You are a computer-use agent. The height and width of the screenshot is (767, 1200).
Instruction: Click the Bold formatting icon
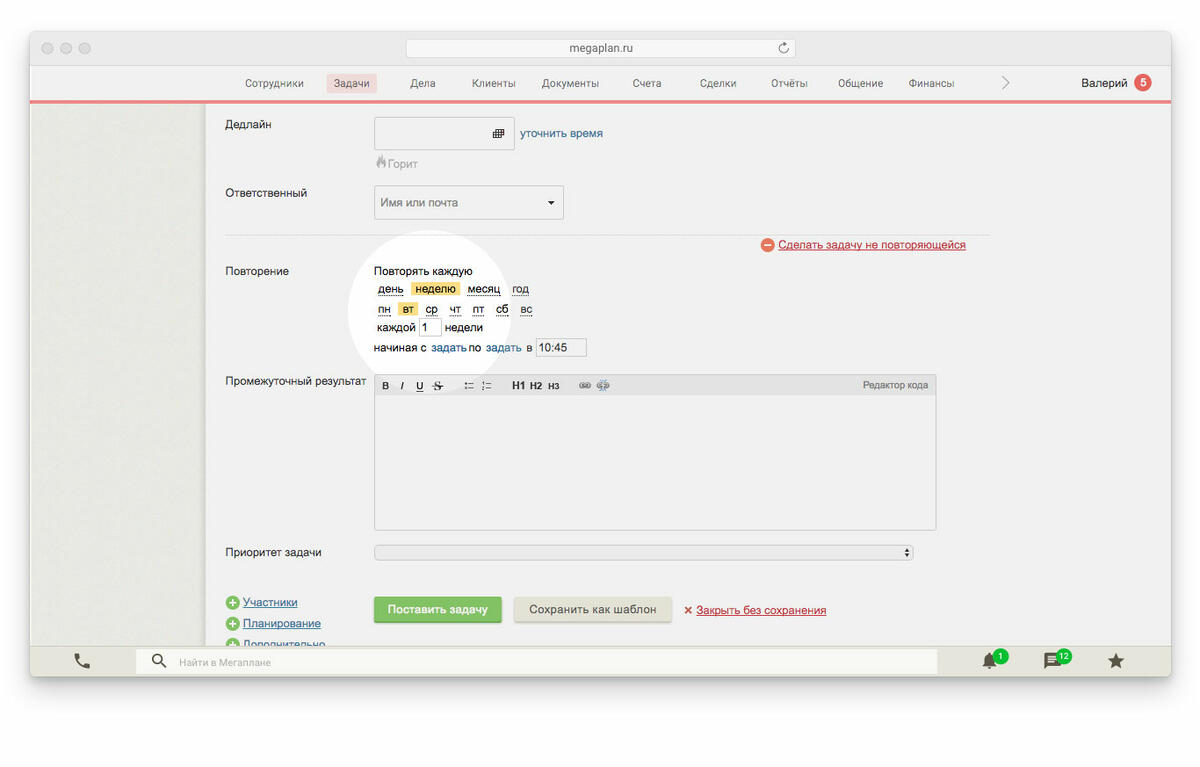[386, 386]
